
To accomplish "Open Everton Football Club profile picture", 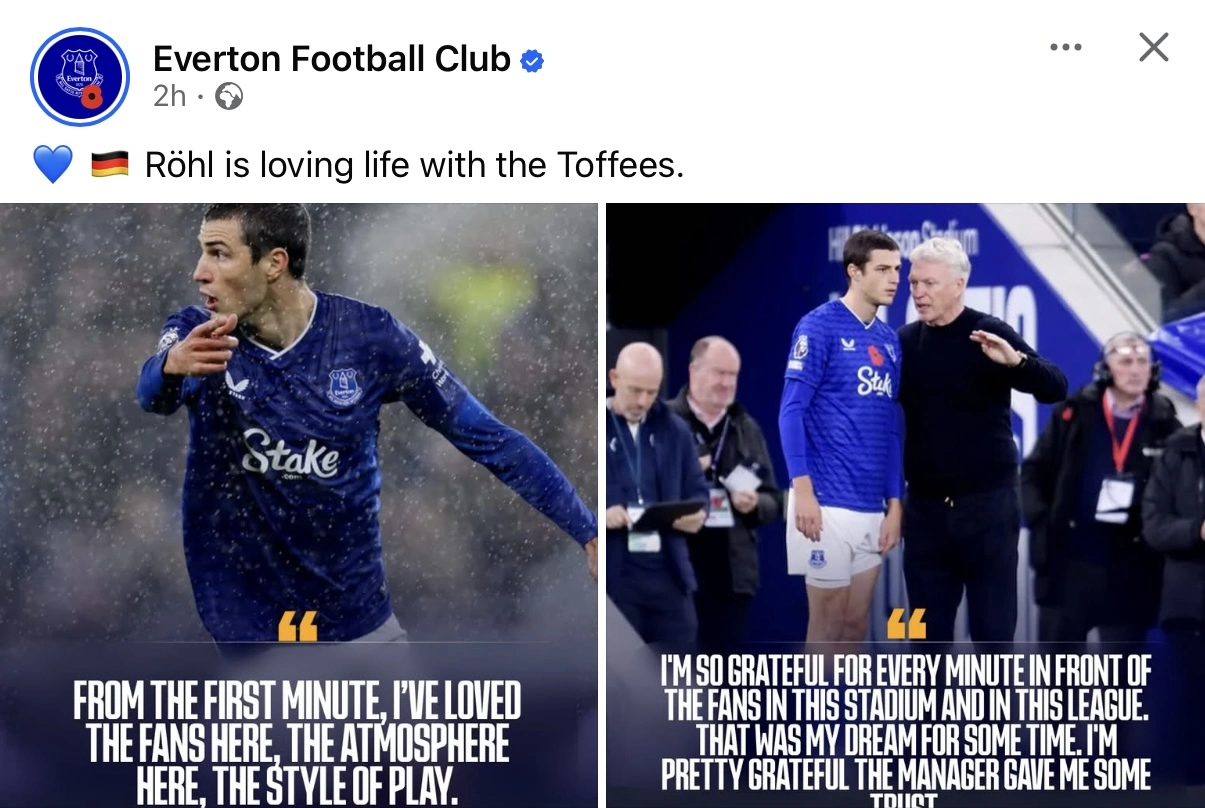I will (80, 77).
